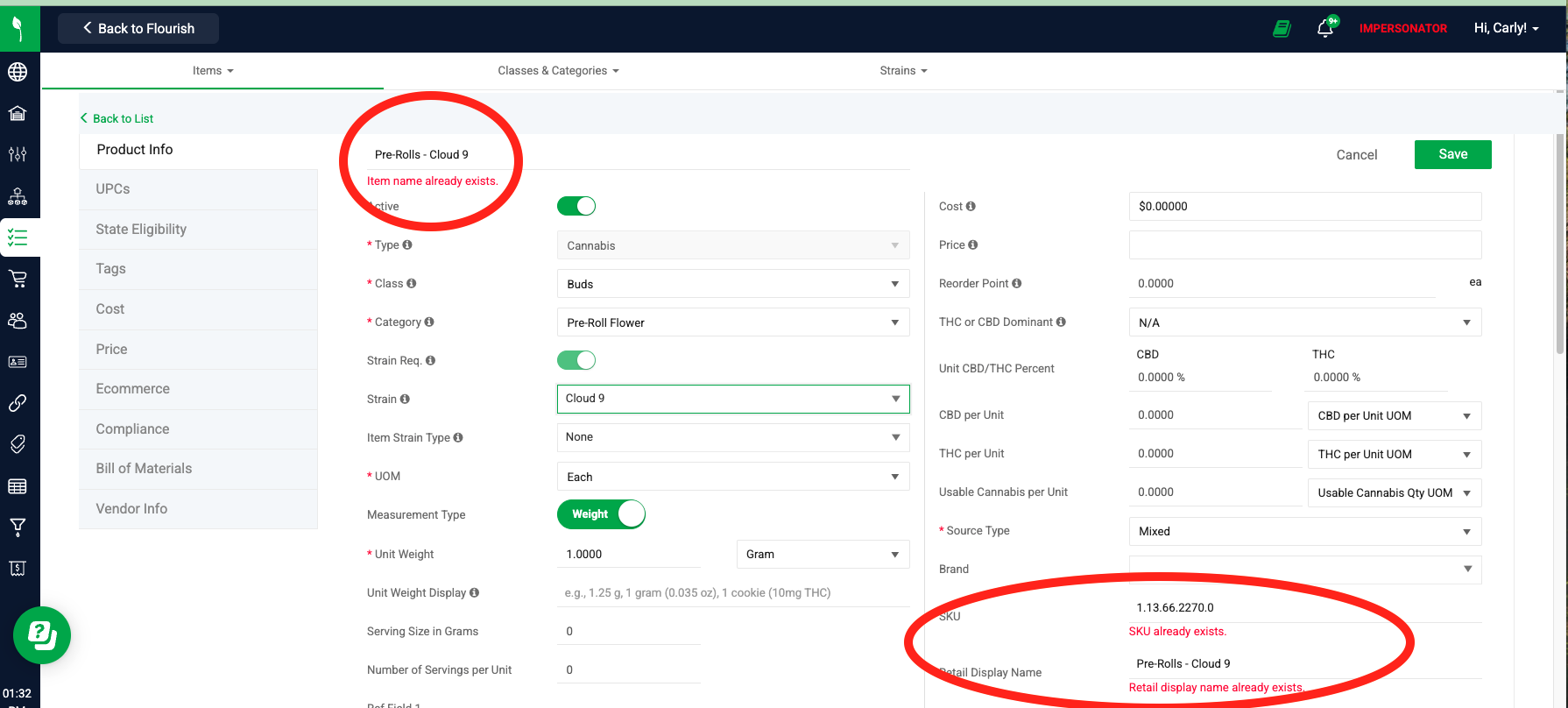Open the Gram unit weight dropdown
This screenshot has height=708, width=1568.
(823, 554)
